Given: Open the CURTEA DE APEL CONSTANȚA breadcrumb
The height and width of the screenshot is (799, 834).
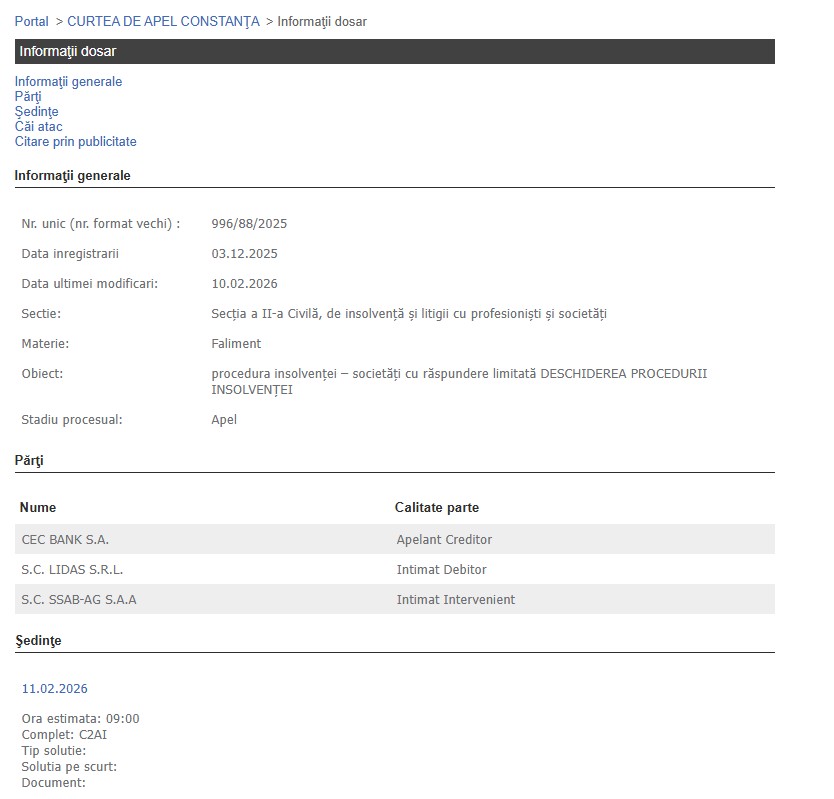Looking at the screenshot, I should point(163,21).
